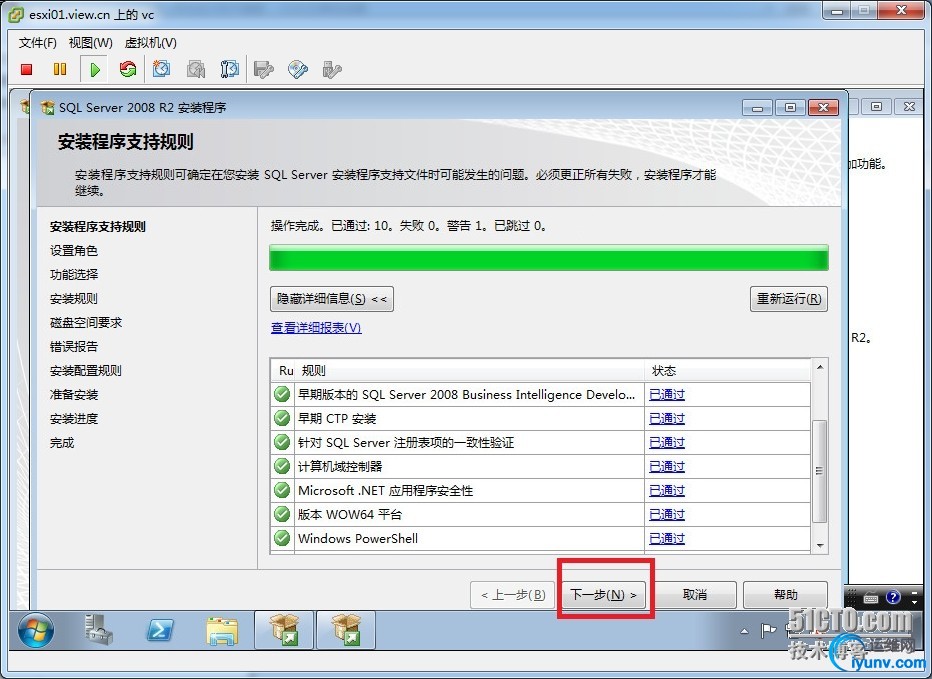The width and height of the screenshot is (932, 679).
Task: Click the Revert to Snapshot toolbar icon
Action: [196, 70]
